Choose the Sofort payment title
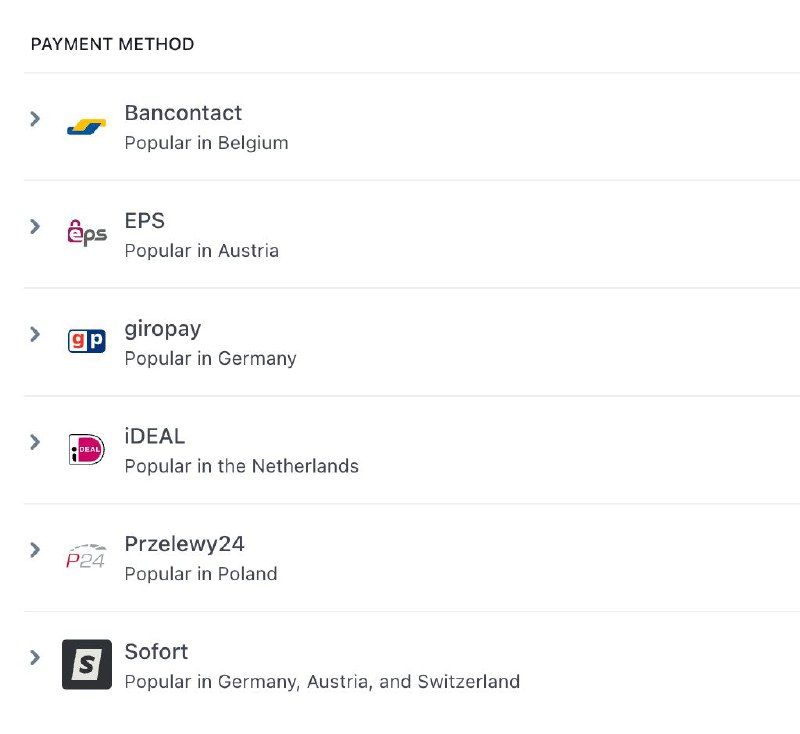The height and width of the screenshot is (734, 800). tap(156, 652)
